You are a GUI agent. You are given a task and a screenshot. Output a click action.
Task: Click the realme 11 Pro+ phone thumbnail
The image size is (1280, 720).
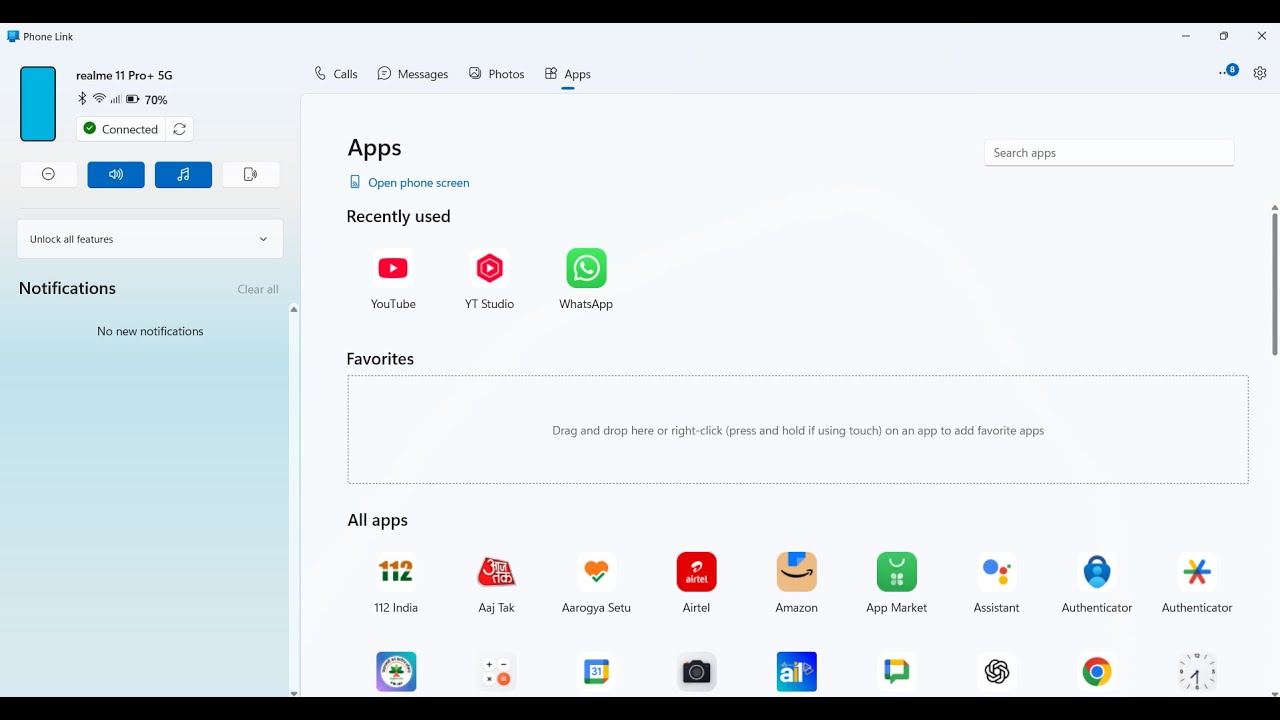pos(38,104)
